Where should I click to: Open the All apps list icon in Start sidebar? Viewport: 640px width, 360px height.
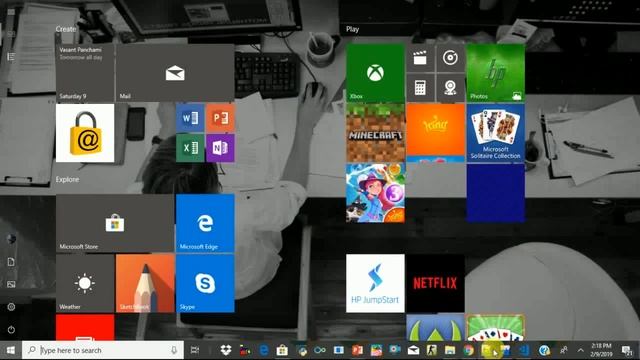11,57
